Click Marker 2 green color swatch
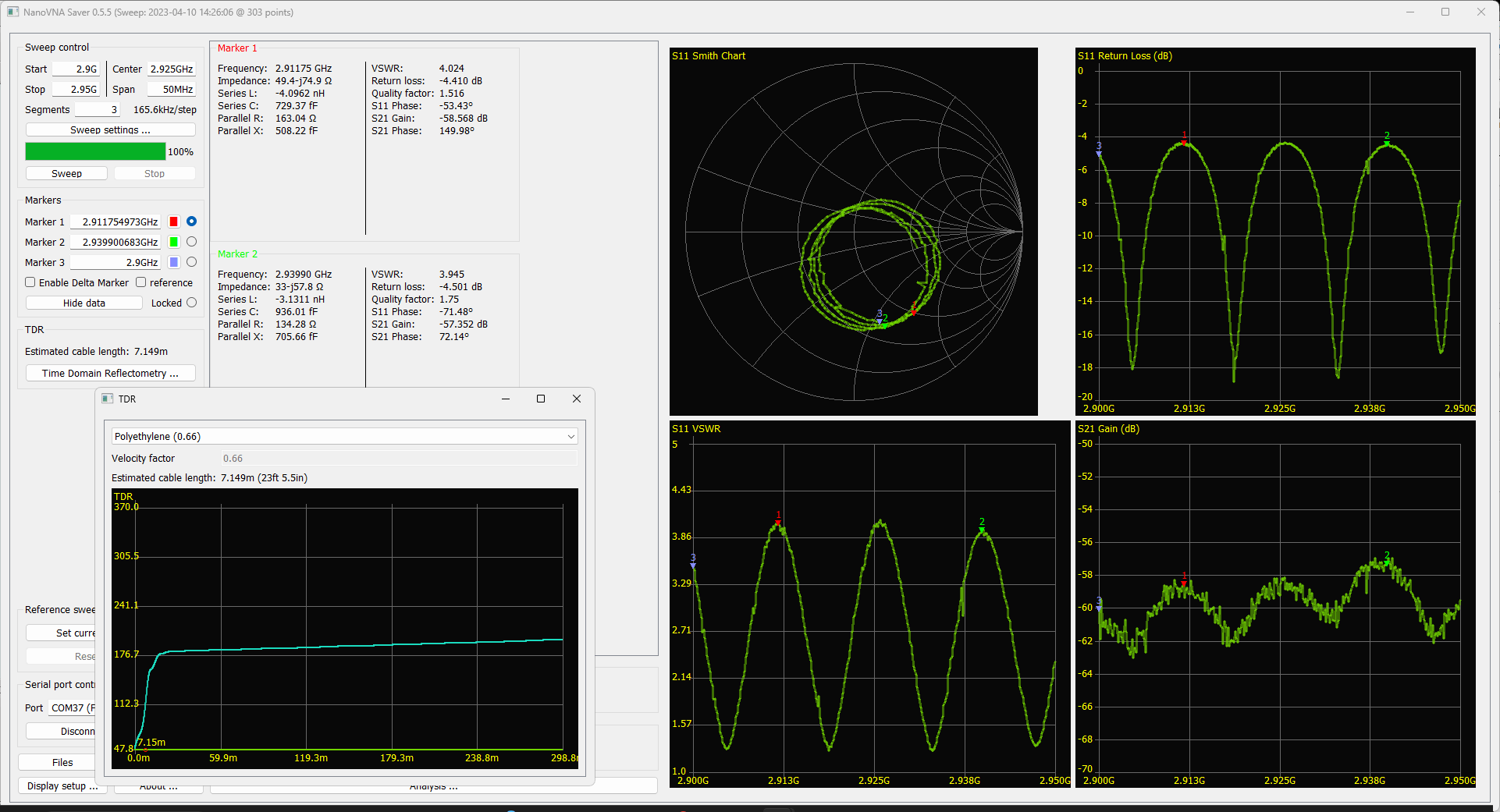This screenshot has height=812, width=1500. coord(174,242)
